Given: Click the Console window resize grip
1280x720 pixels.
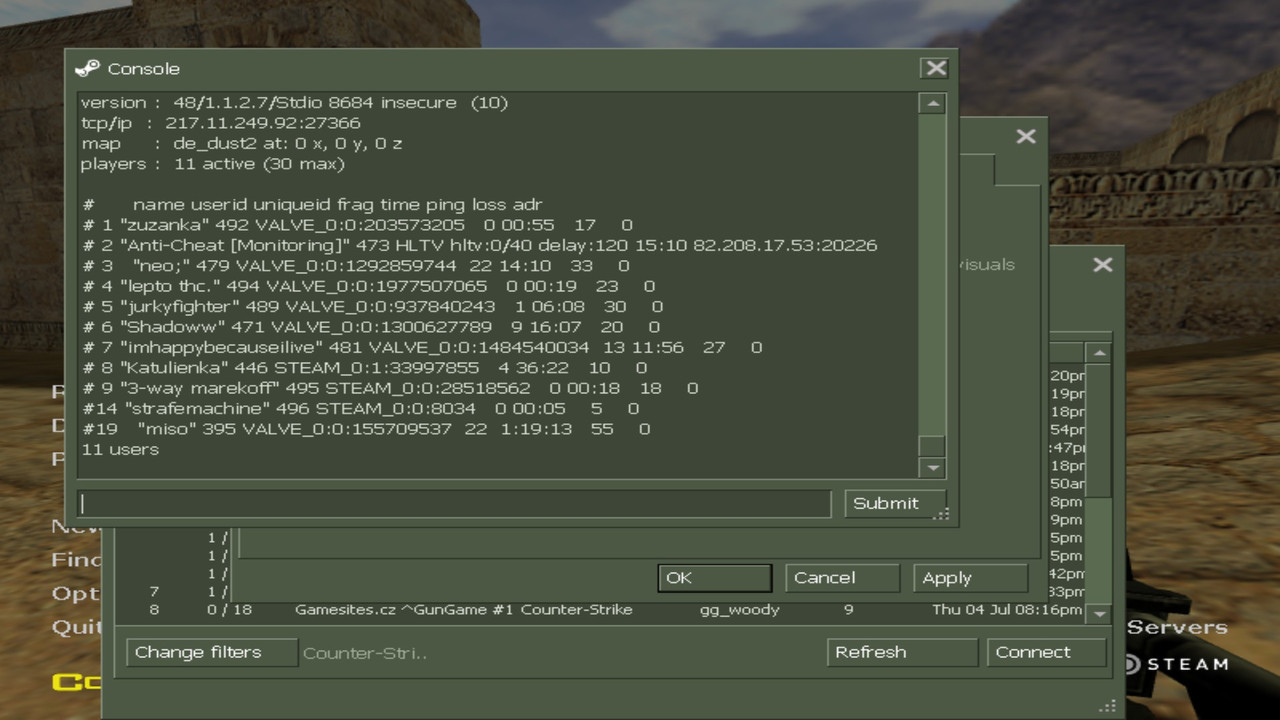Looking at the screenshot, I should coord(940,514).
